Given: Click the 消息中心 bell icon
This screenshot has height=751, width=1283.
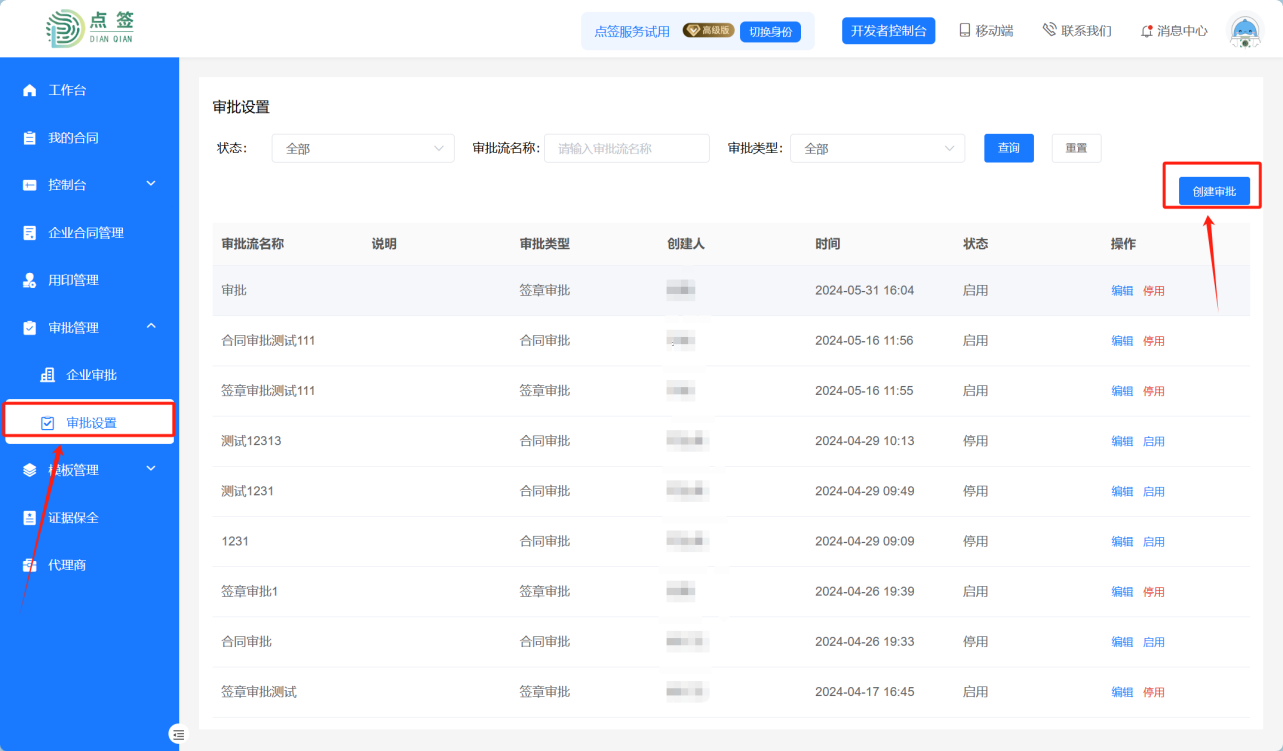Looking at the screenshot, I should click(1146, 31).
